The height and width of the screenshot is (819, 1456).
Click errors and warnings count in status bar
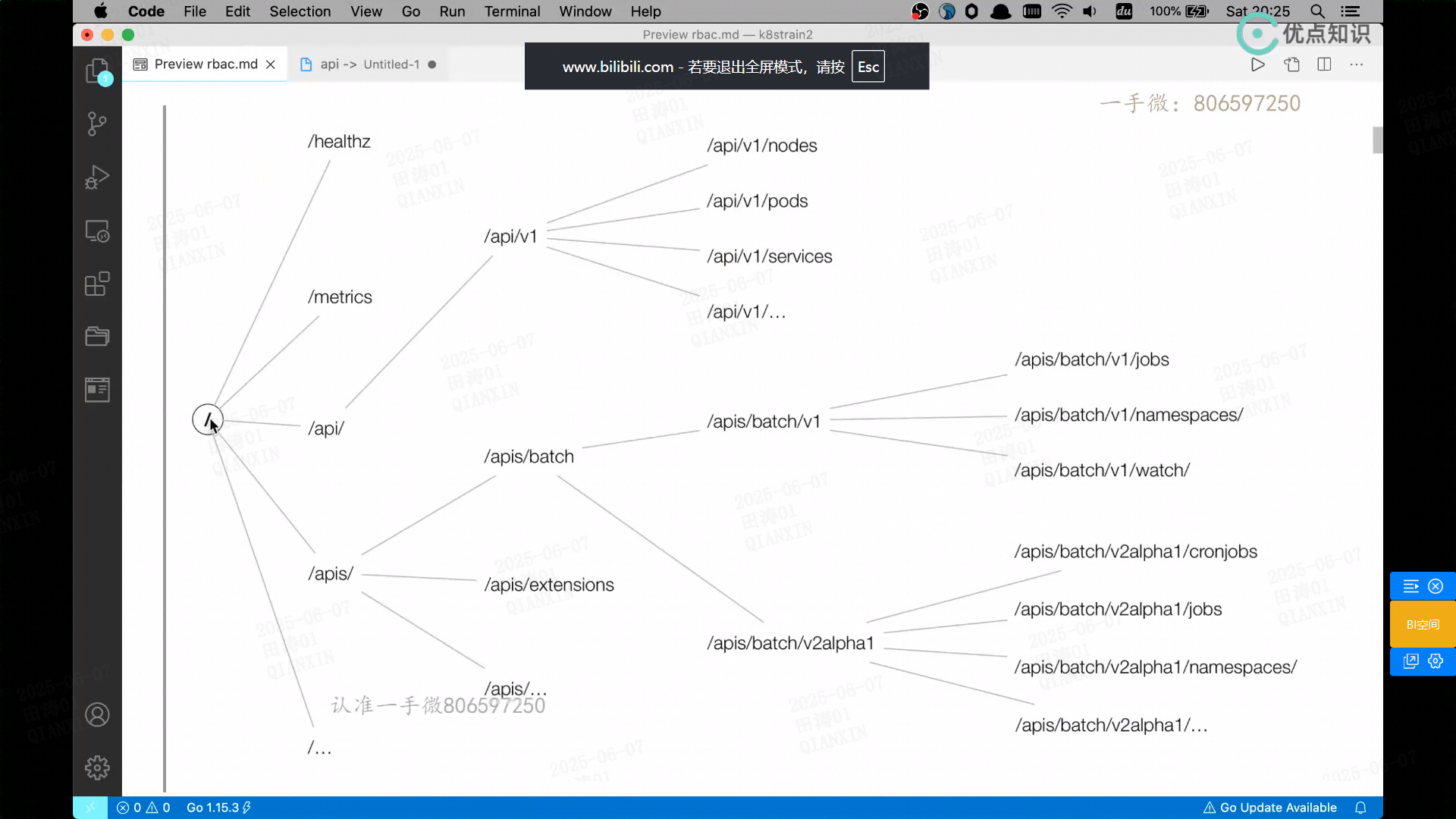143,808
